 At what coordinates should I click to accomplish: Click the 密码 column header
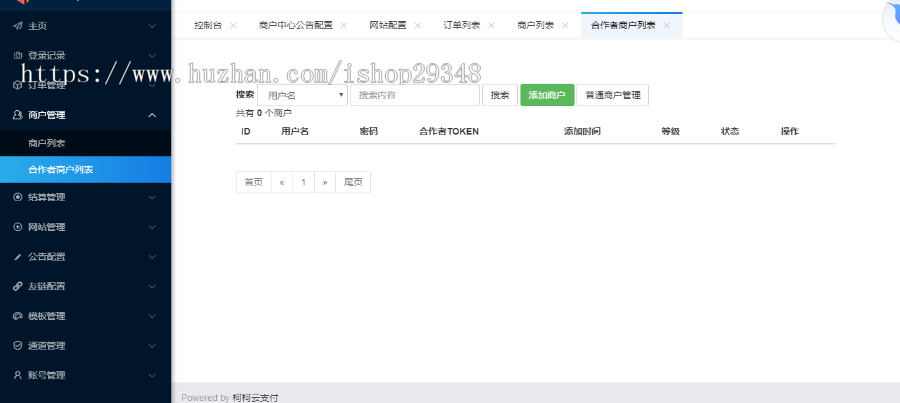[x=368, y=131]
